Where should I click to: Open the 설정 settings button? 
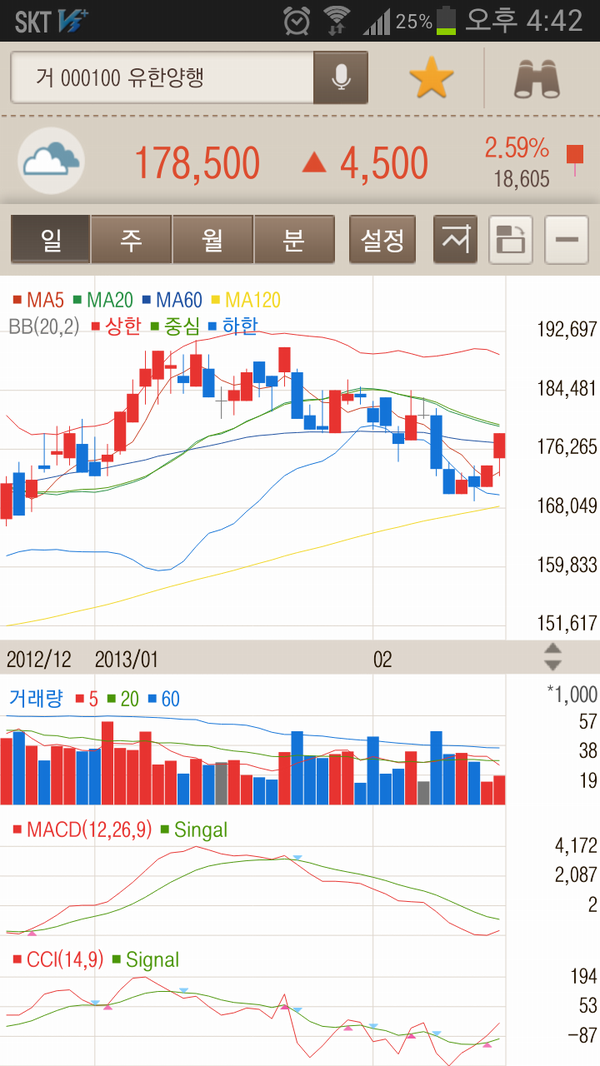(x=383, y=239)
